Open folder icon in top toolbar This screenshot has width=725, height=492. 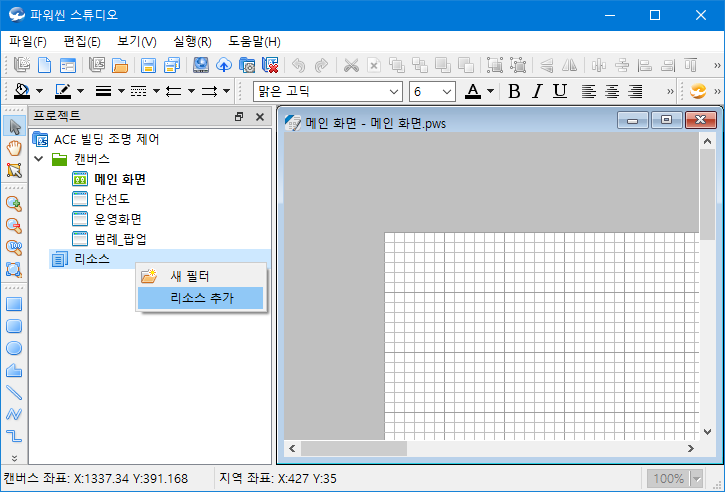coord(120,66)
